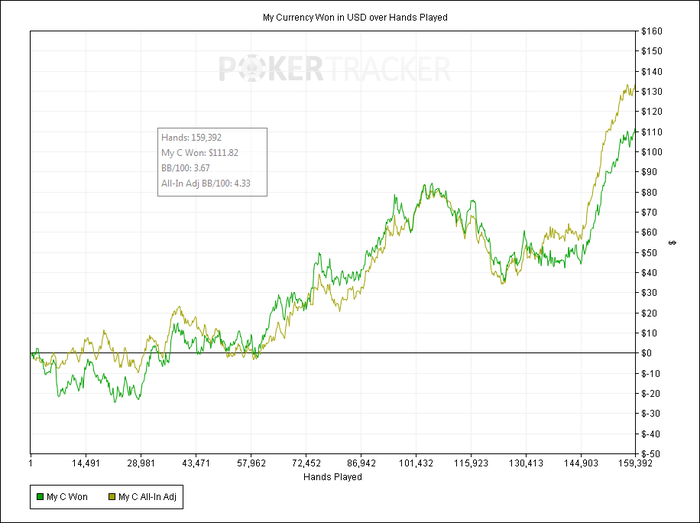Click the y-axis label $110
700x523 pixels.
(x=651, y=132)
